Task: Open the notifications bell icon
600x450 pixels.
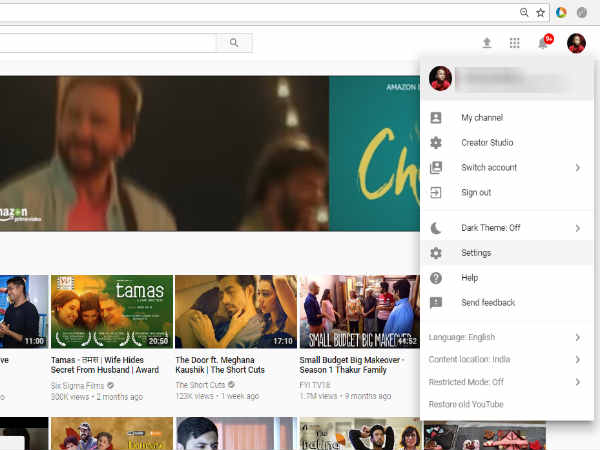Action: 544,43
